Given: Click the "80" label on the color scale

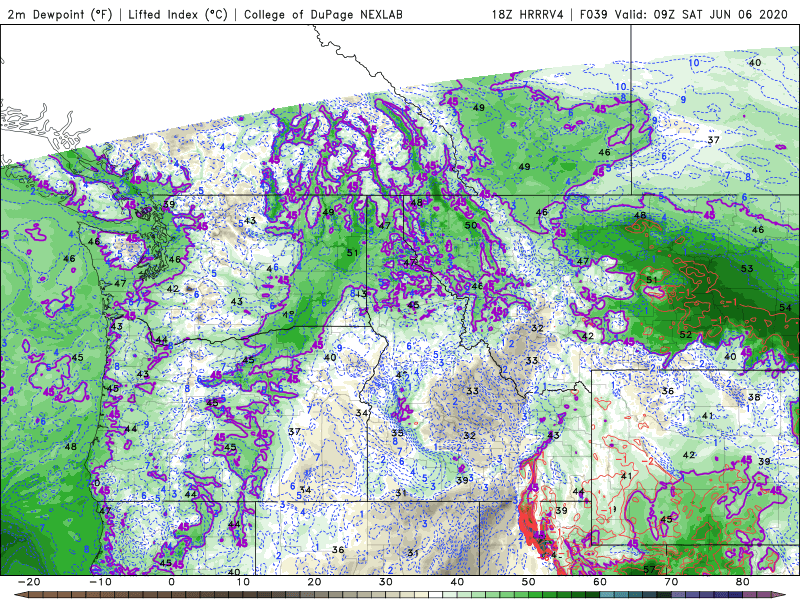Looking at the screenshot, I should [x=743, y=582].
